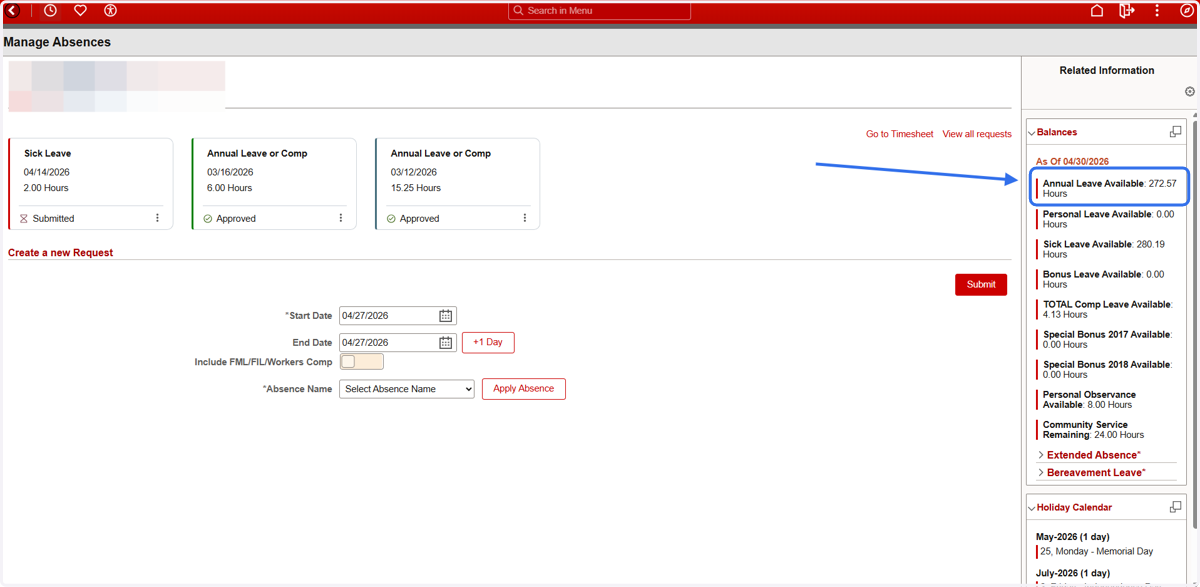Open Related Information settings gear
This screenshot has width=1200, height=587.
pos(1190,92)
